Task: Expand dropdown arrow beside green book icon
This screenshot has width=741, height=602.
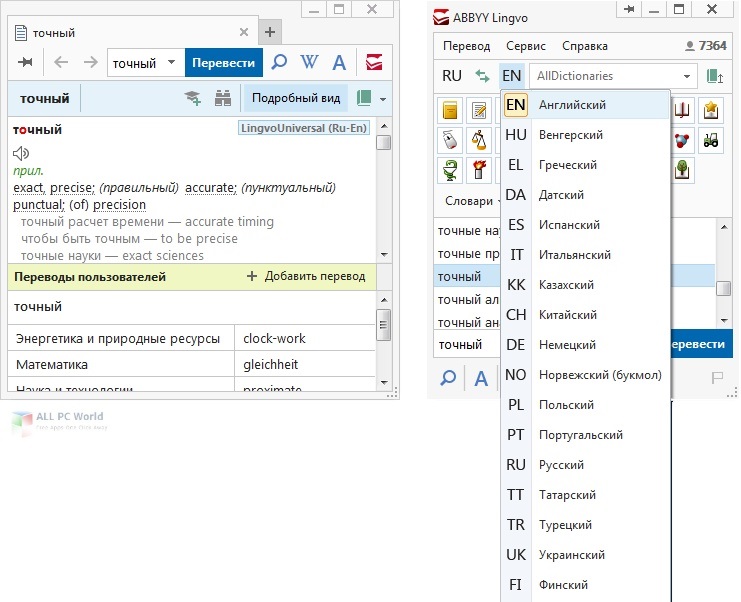Action: pyautogui.click(x=383, y=99)
